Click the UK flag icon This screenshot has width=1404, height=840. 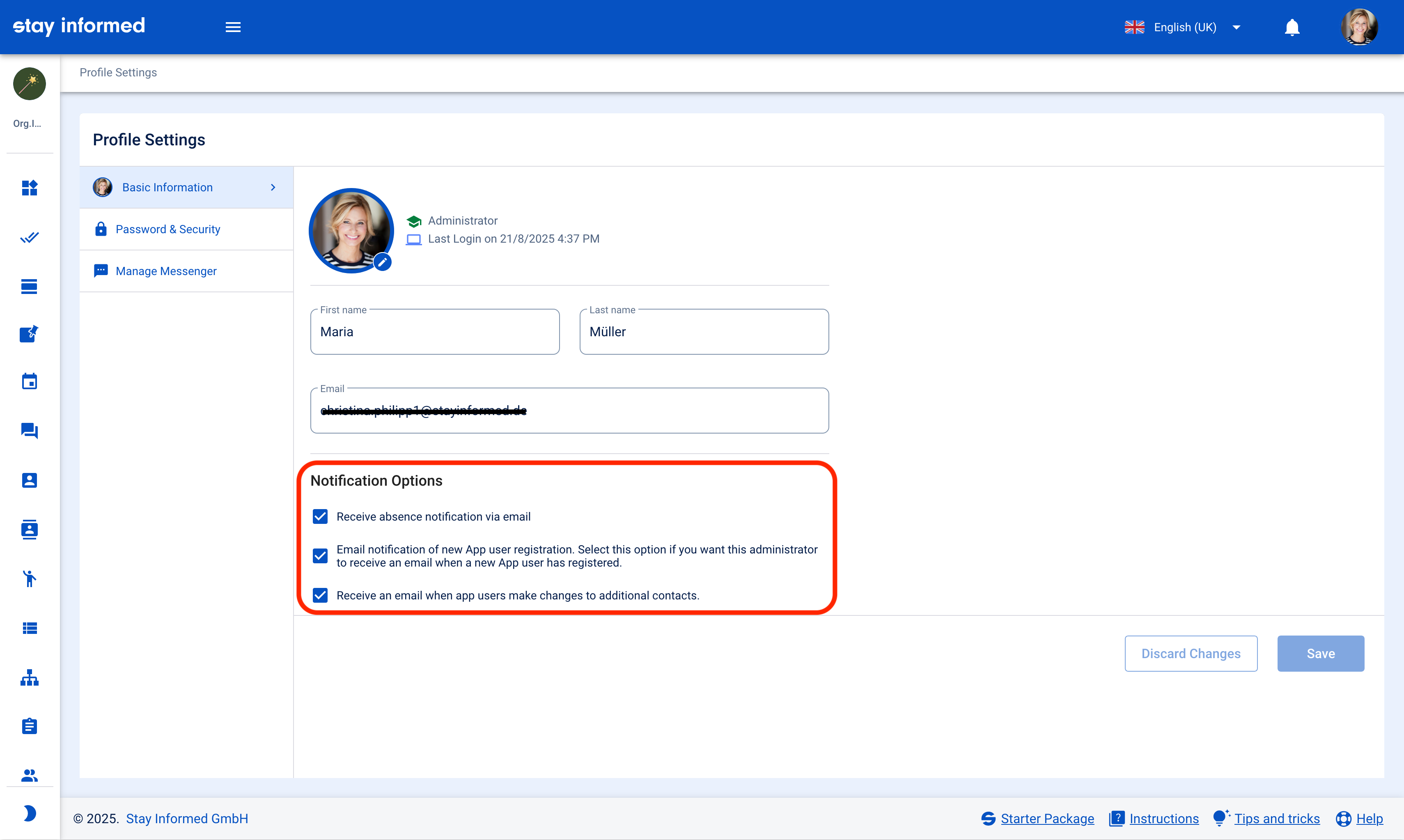[1134, 27]
